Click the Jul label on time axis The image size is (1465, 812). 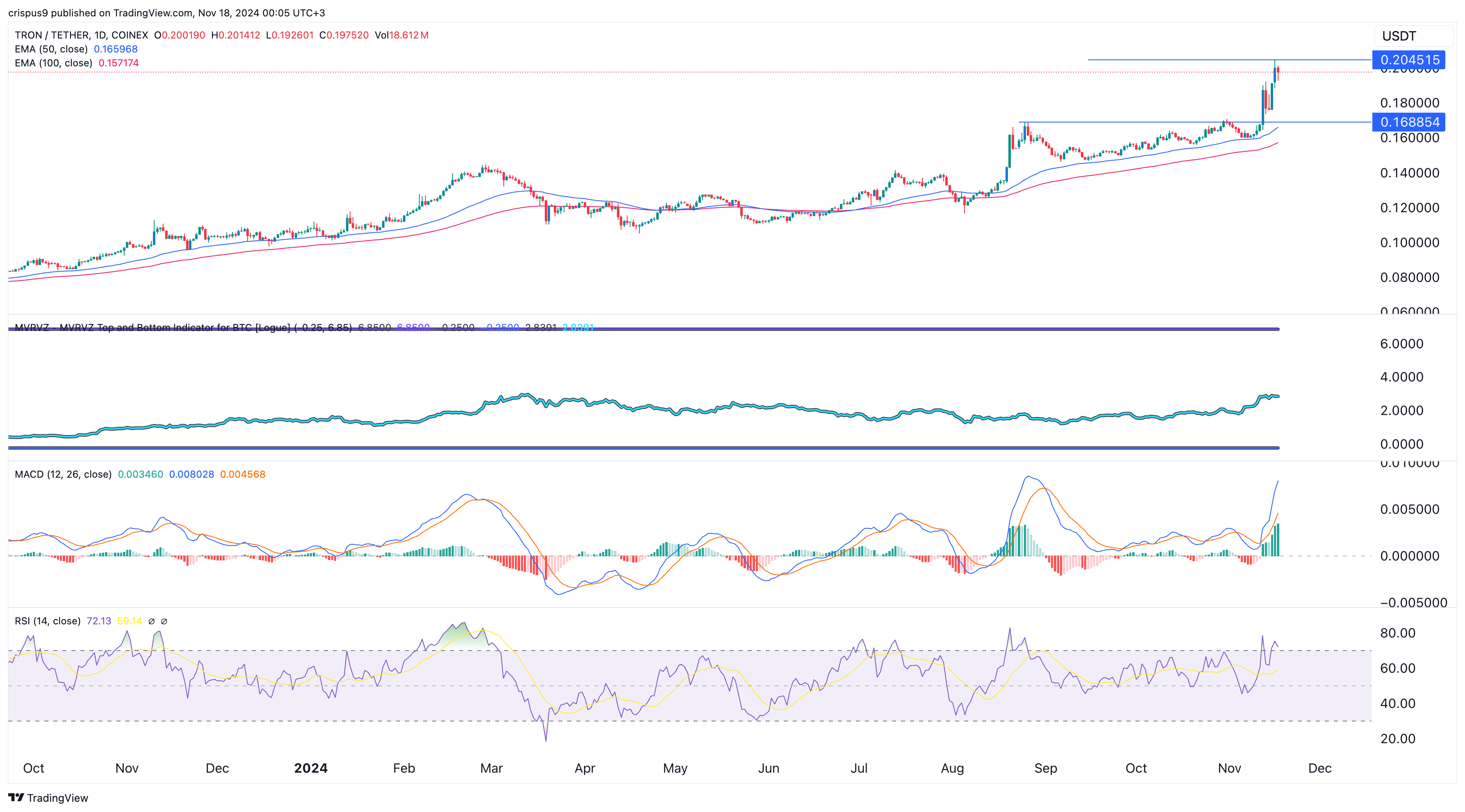pos(859,768)
